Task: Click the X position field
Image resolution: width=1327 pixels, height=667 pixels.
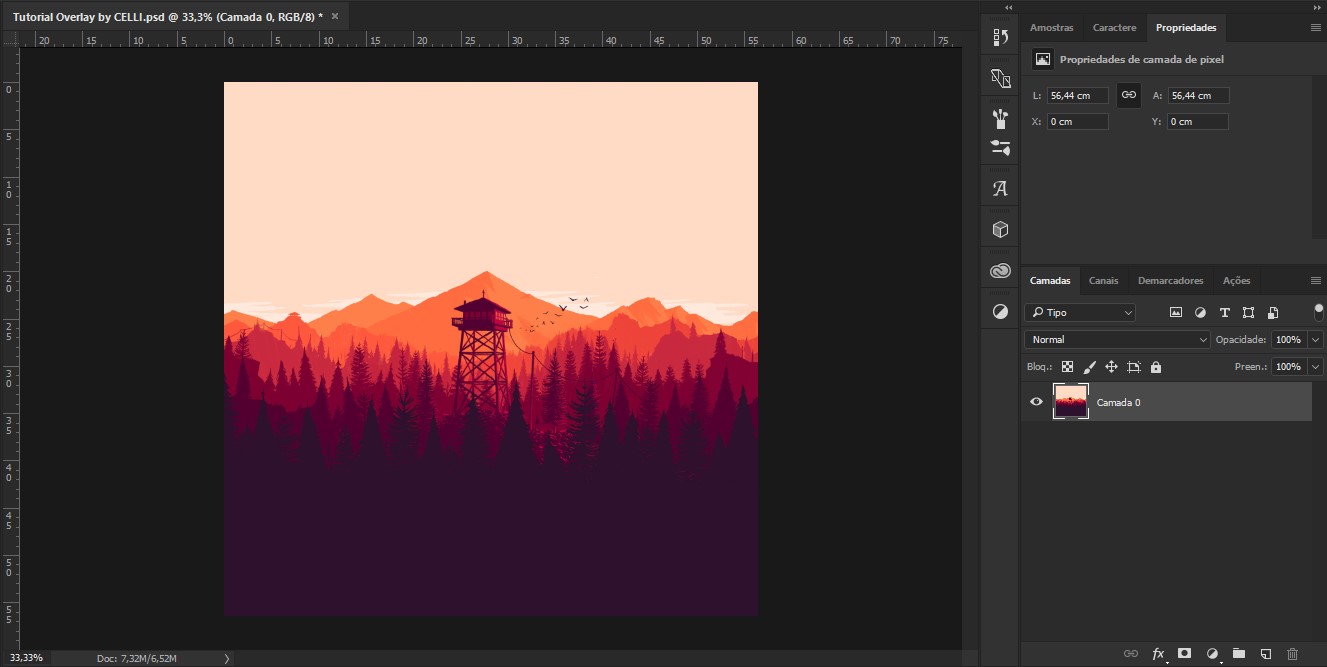Action: point(1078,122)
